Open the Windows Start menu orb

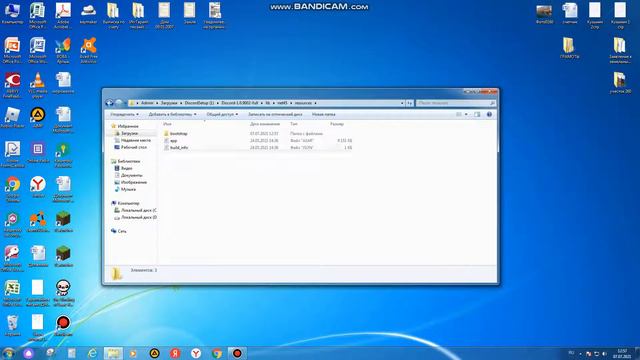(x=8, y=353)
